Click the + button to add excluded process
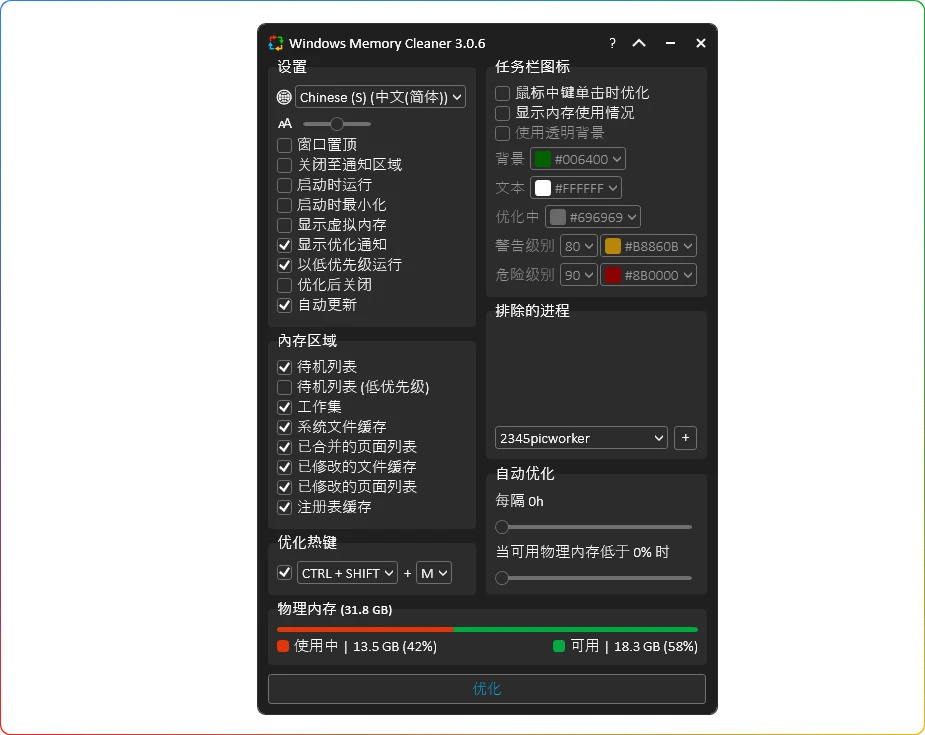 click(685, 437)
